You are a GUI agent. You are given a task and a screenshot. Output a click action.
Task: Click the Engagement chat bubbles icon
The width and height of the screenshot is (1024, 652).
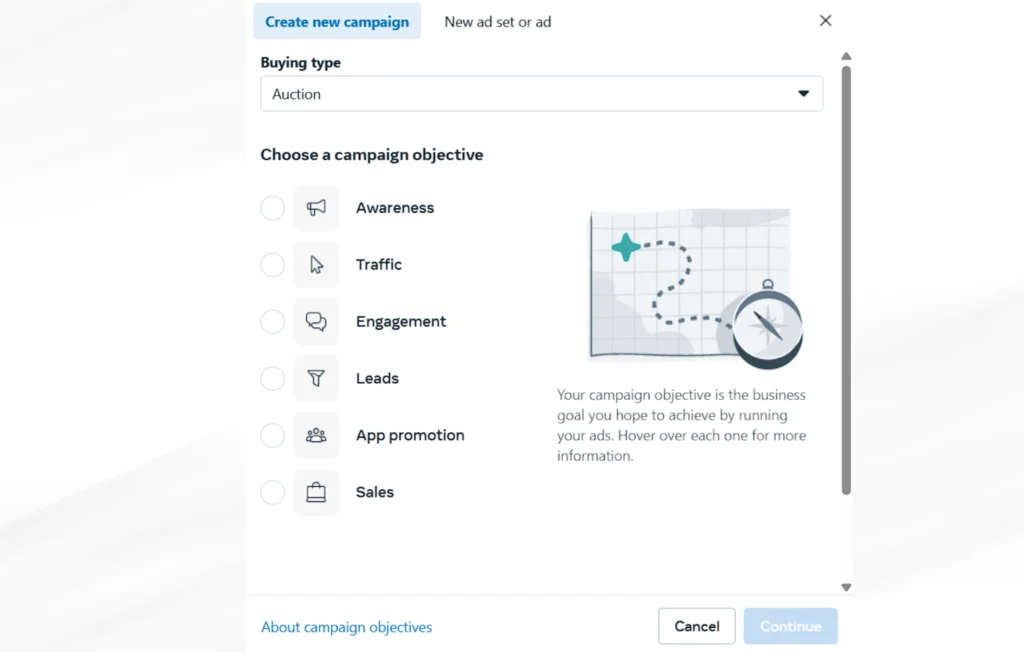click(x=316, y=321)
